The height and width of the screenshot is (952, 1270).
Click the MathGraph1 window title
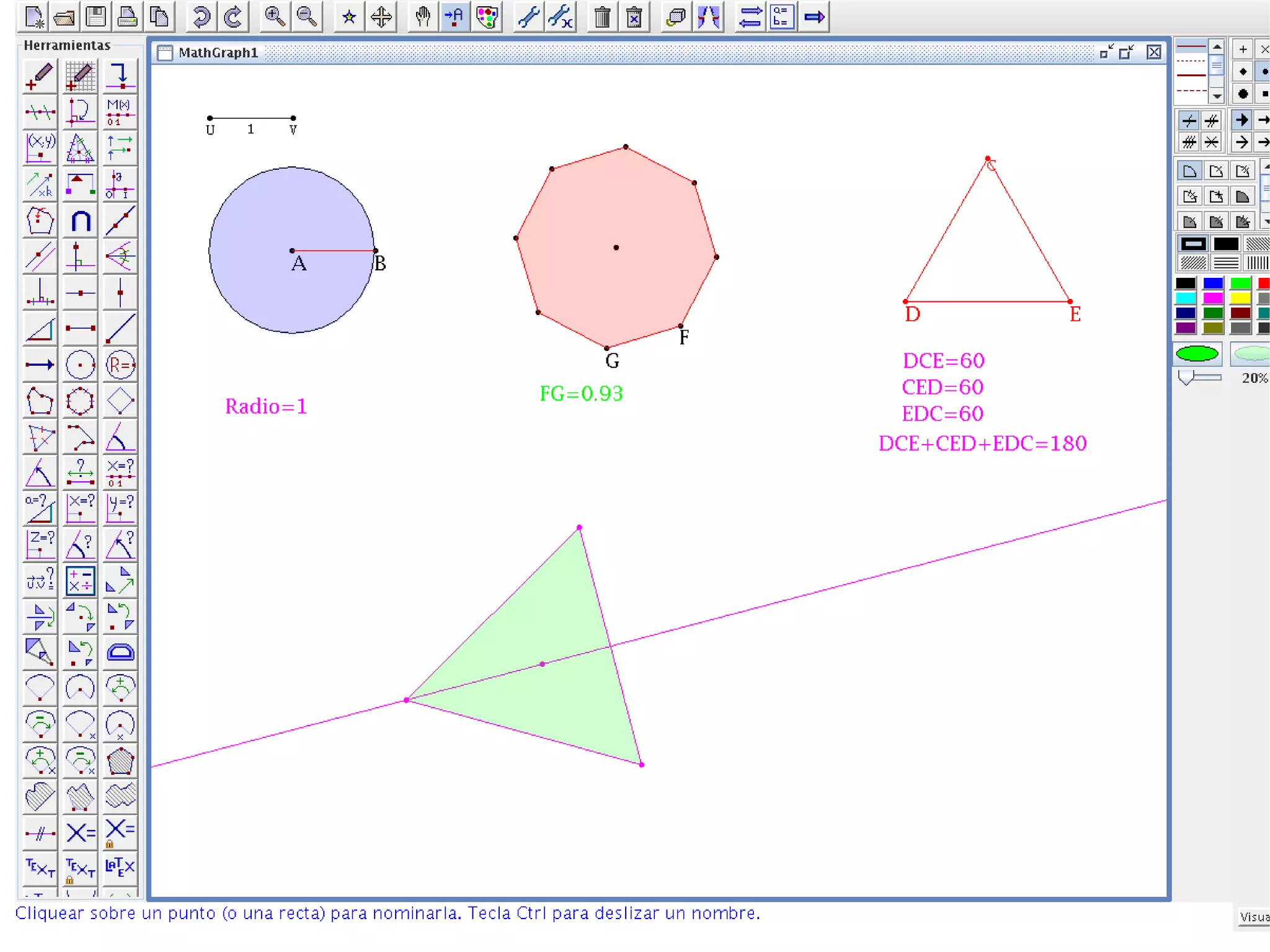point(218,53)
